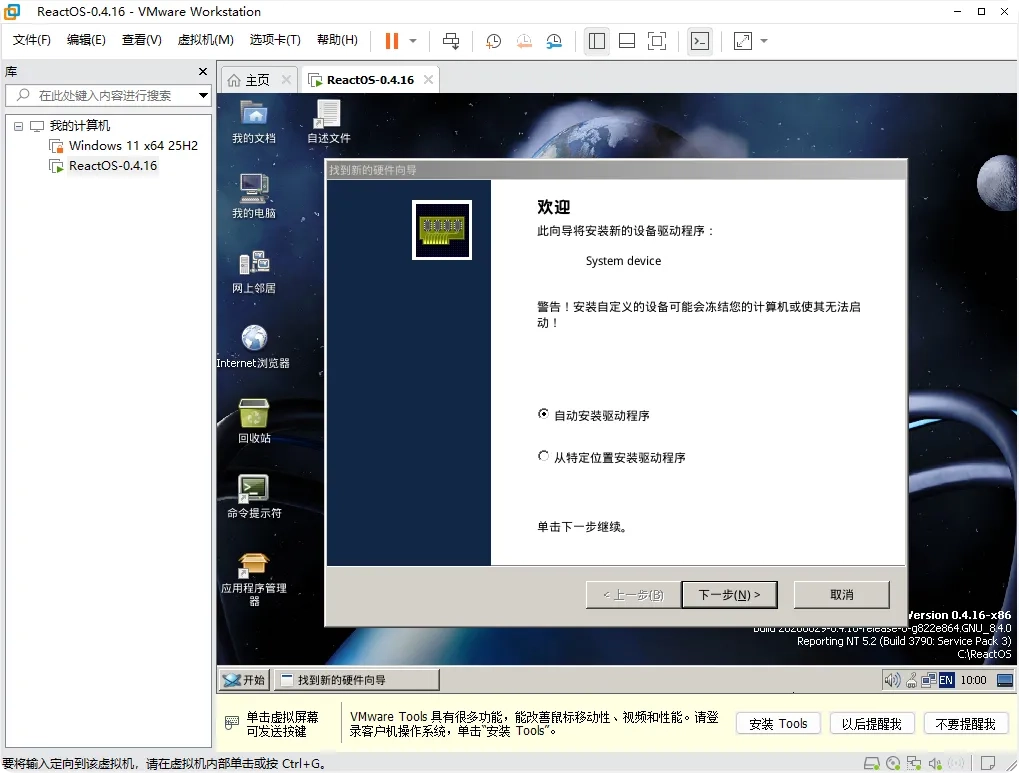The width and height of the screenshot is (1019, 773).
Task: Click the 网上邻居 desktop icon
Action: point(254,272)
